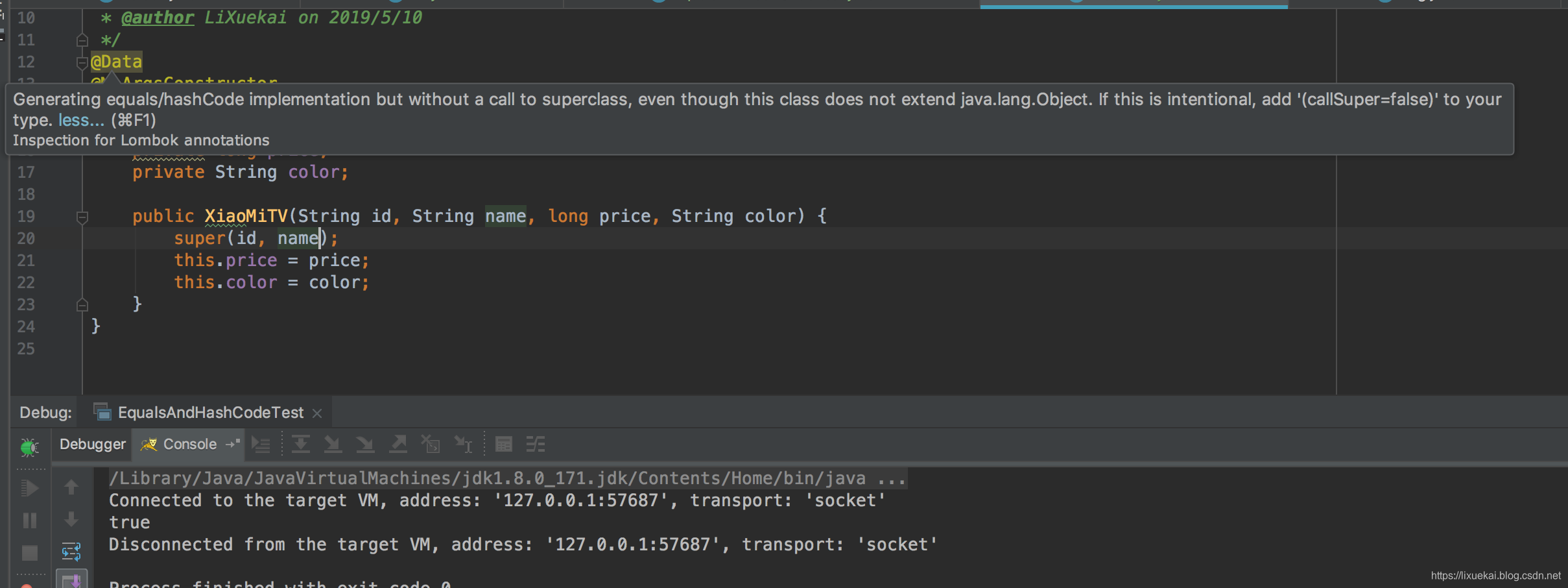Click the highlighted 'name' constructor parameter
Image resolution: width=1568 pixels, height=588 pixels.
pos(506,216)
